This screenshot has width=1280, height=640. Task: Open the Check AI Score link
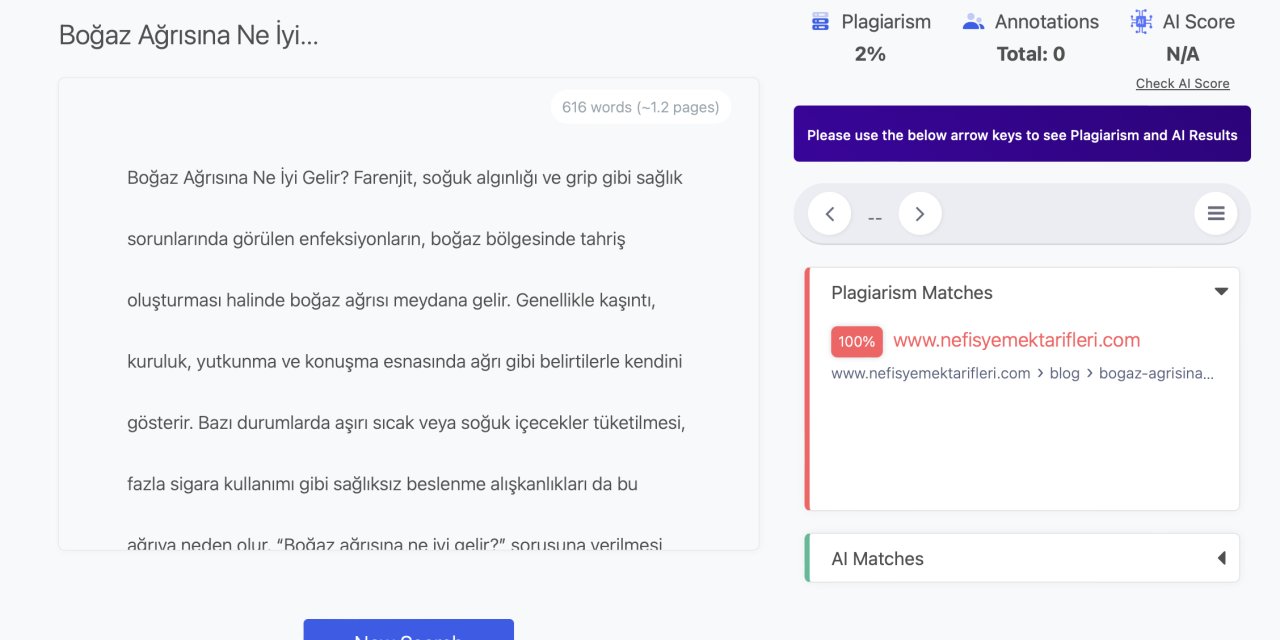1183,83
